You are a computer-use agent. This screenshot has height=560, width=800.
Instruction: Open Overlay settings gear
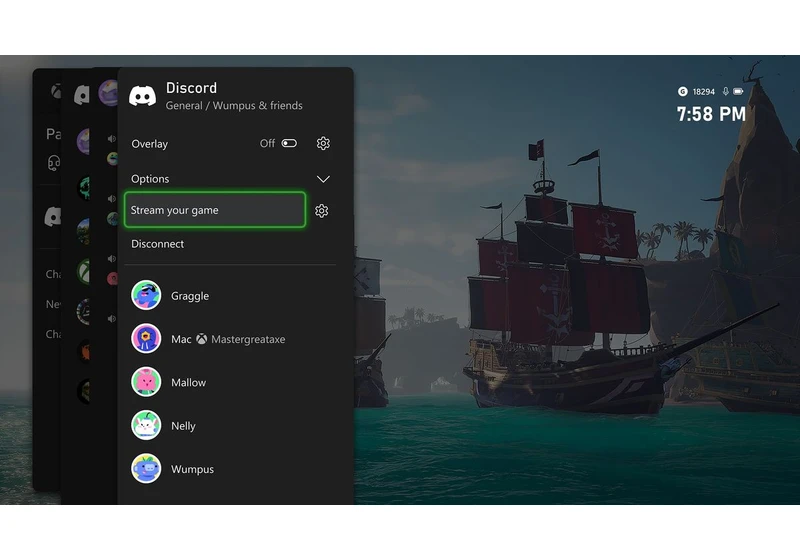323,143
